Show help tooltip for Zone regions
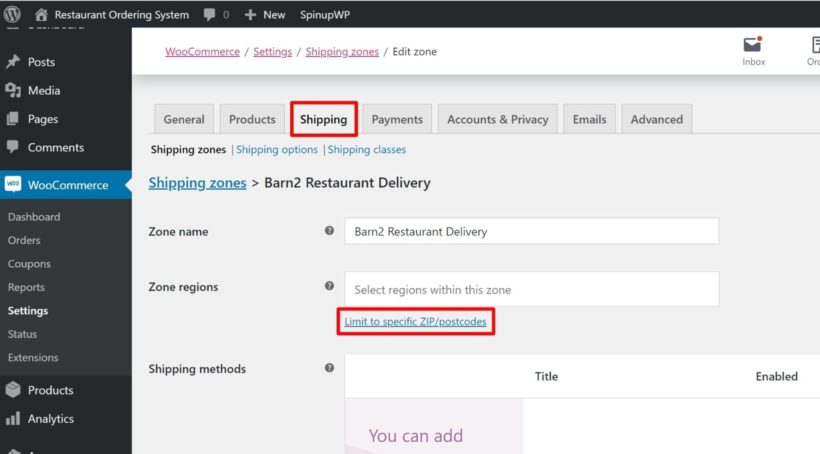Viewport: 820px width, 454px height. 329,286
